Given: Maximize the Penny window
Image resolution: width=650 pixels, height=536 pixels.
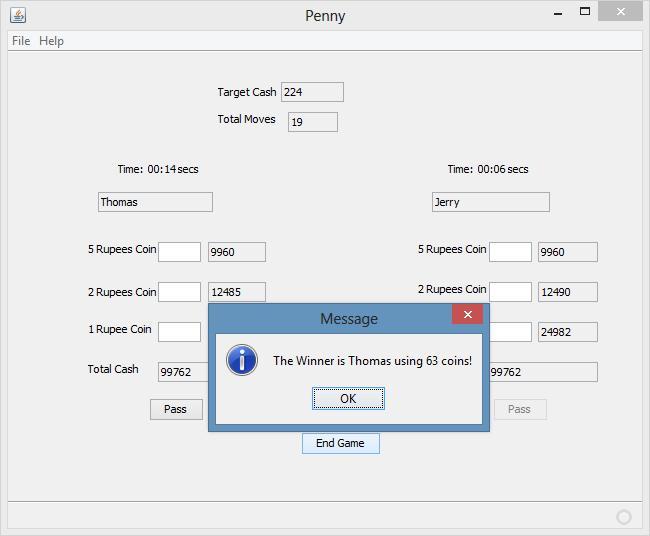Looking at the screenshot, I should tap(586, 12).
